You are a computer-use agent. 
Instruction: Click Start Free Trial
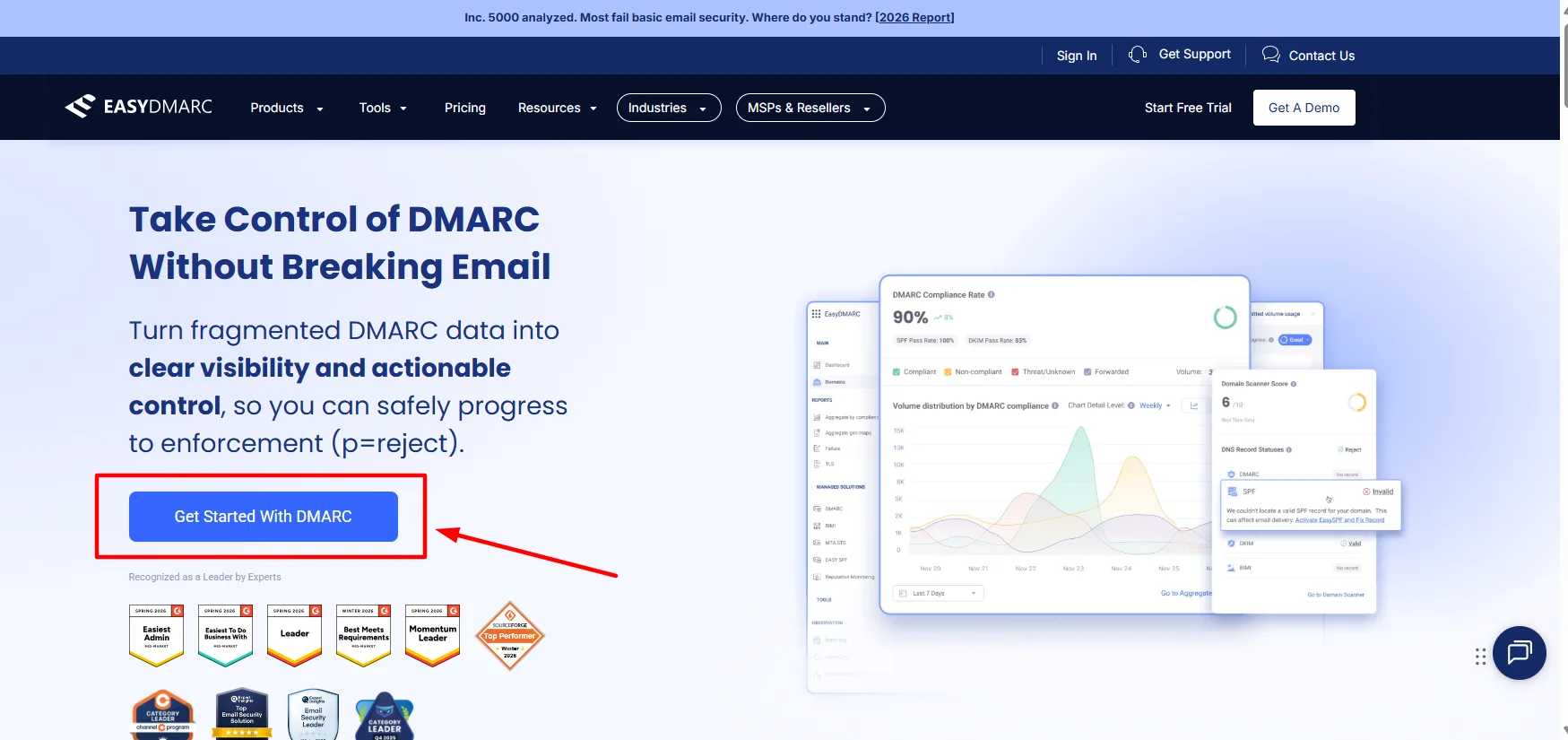click(x=1188, y=108)
